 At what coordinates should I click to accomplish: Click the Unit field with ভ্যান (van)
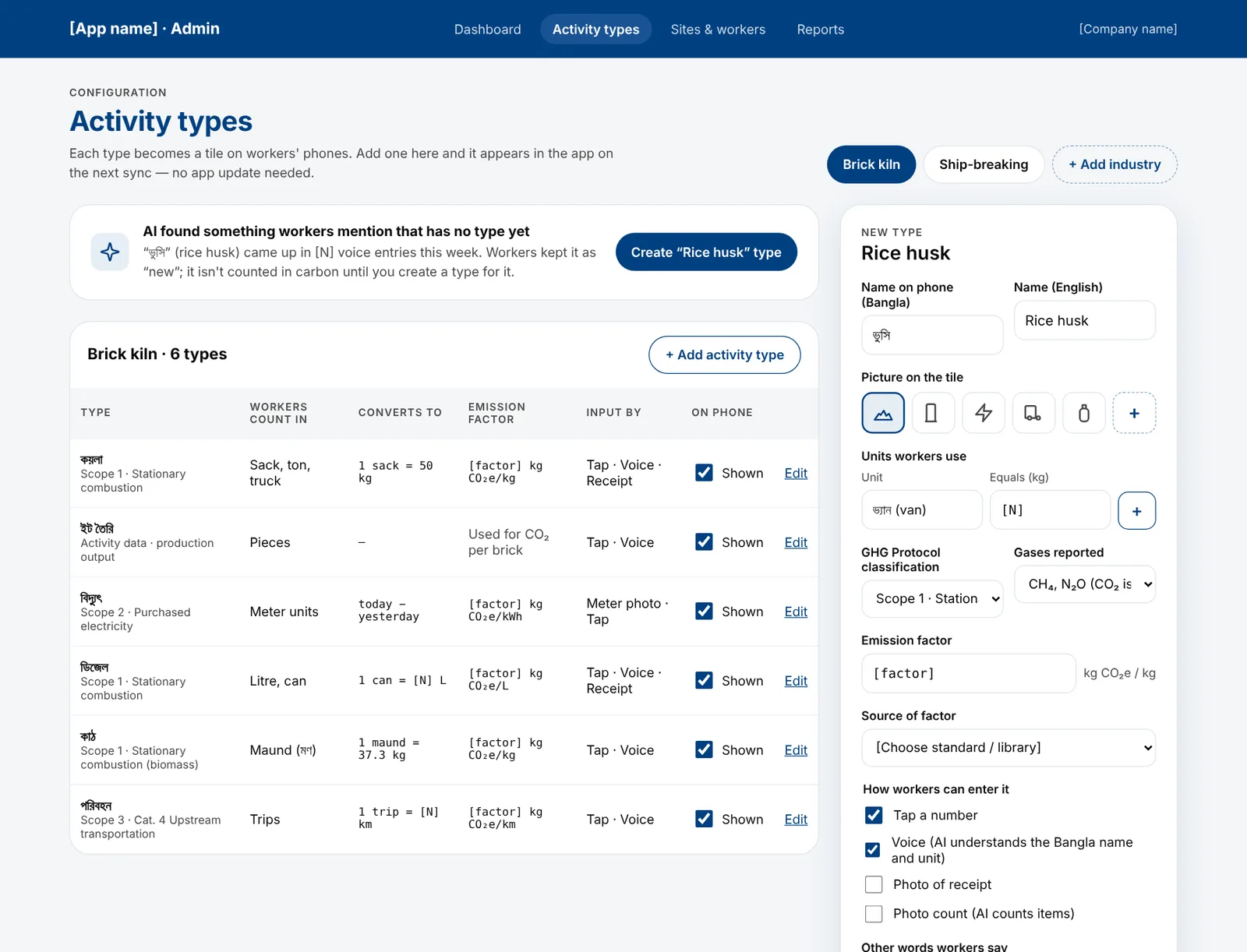click(x=922, y=510)
